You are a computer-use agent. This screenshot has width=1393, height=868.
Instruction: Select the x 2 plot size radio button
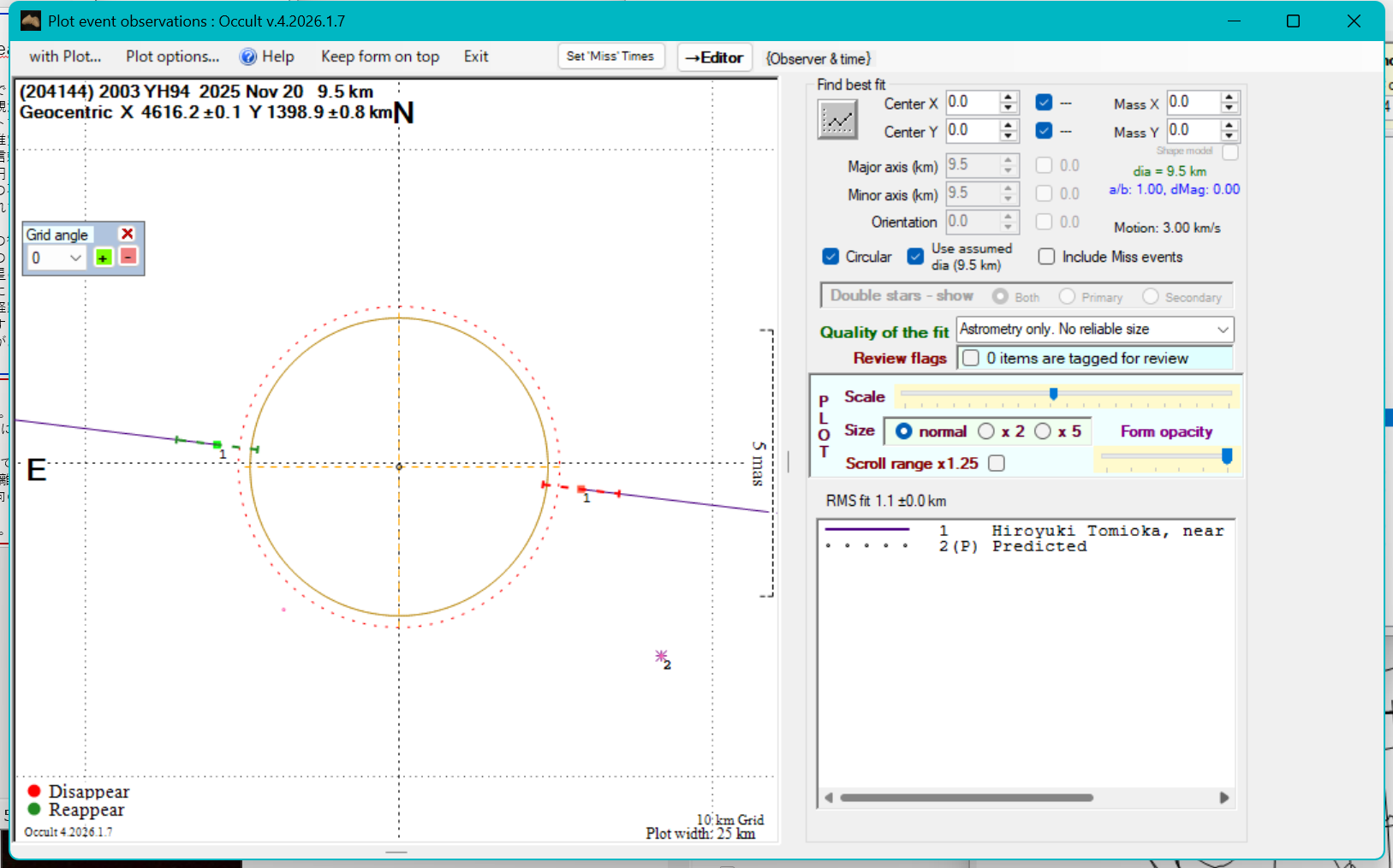tap(986, 431)
